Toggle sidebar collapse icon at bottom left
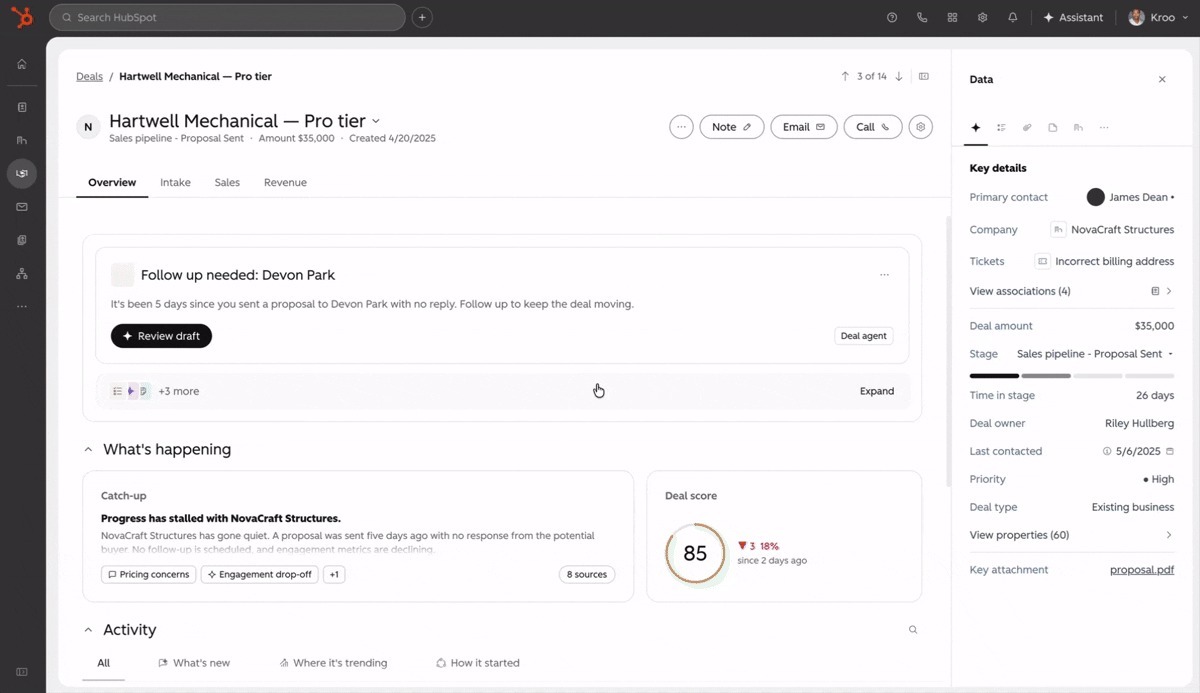The width and height of the screenshot is (1200, 693). [x=22, y=672]
